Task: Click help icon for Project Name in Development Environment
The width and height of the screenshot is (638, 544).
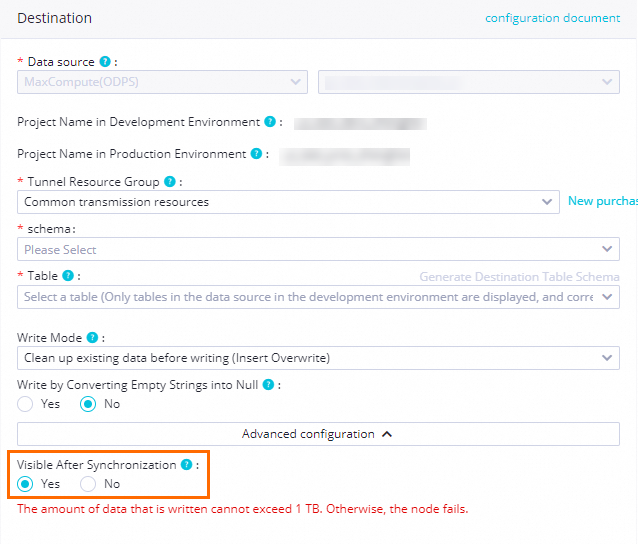Action: (269, 122)
